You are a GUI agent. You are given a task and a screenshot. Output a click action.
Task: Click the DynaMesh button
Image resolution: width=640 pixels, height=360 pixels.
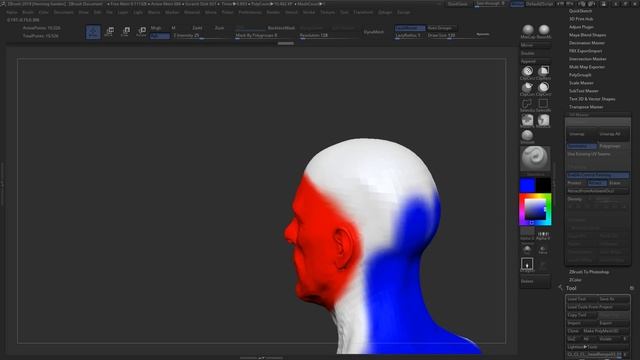point(374,31)
